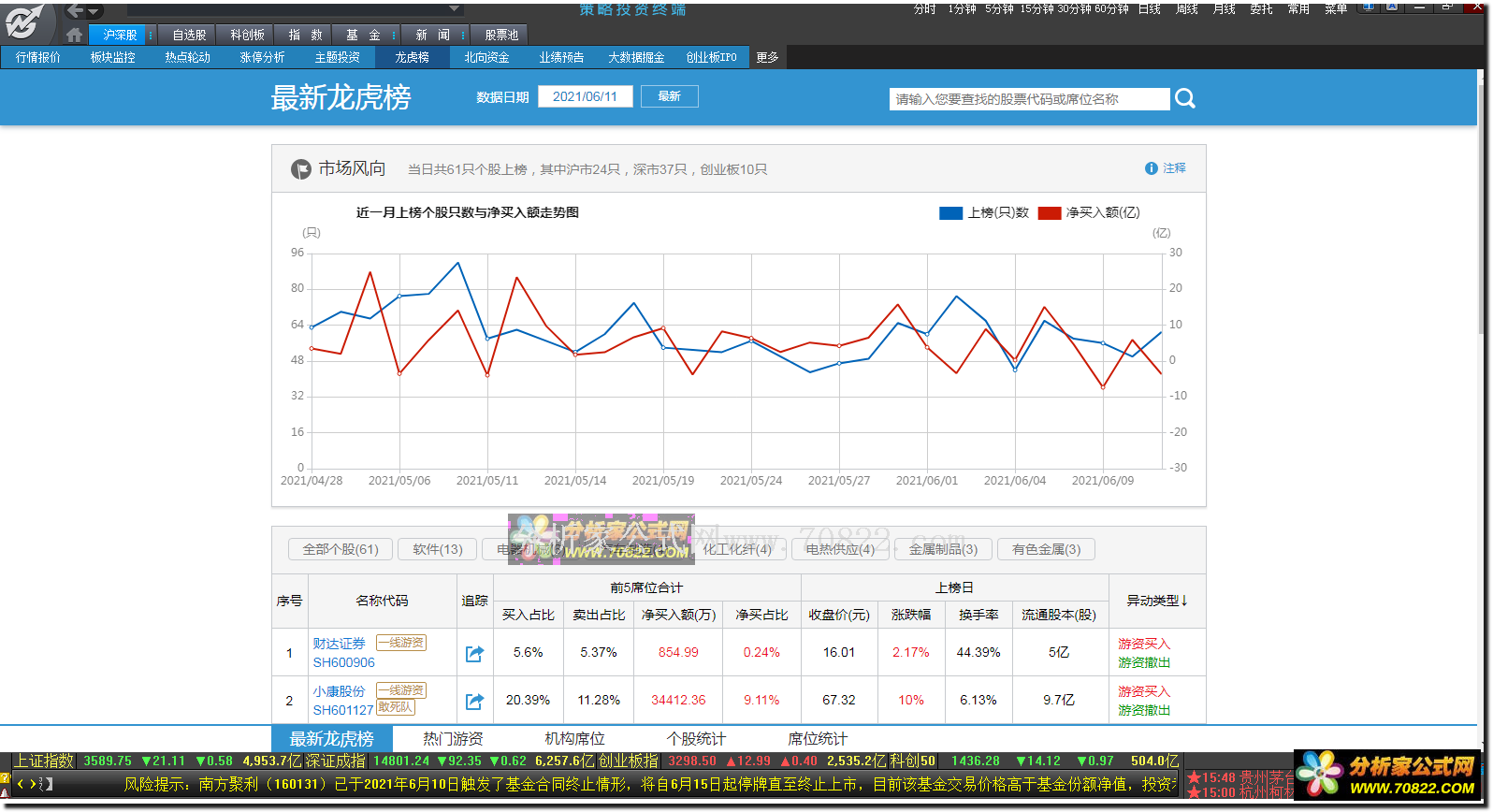The height and width of the screenshot is (812, 1493).
Task: Open the 新闻 tab options dots
Action: (x=462, y=35)
